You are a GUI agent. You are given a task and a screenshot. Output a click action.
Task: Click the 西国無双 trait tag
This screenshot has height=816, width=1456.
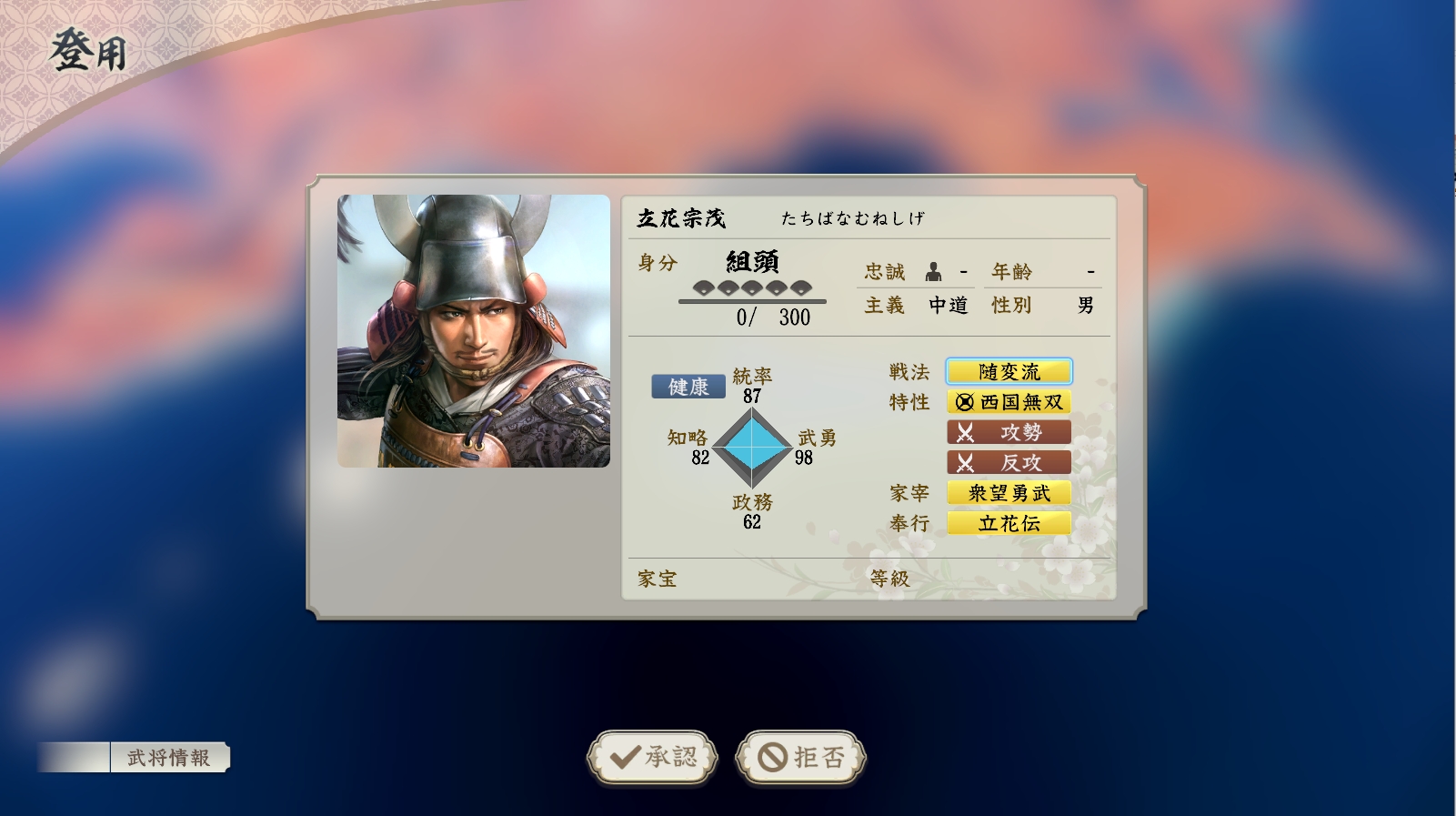coord(1009,402)
